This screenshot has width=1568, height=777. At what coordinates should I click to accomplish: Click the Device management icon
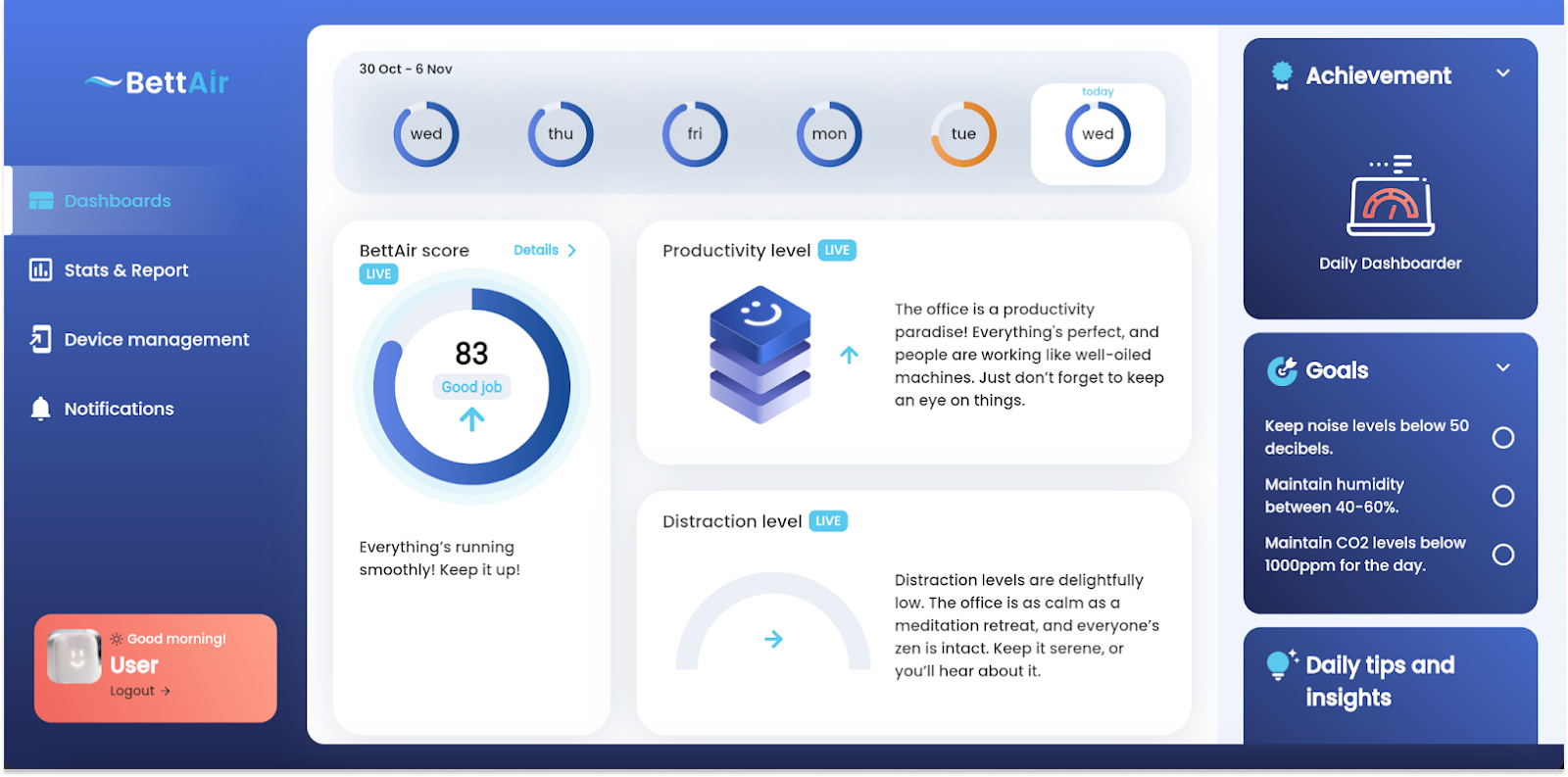tap(40, 339)
